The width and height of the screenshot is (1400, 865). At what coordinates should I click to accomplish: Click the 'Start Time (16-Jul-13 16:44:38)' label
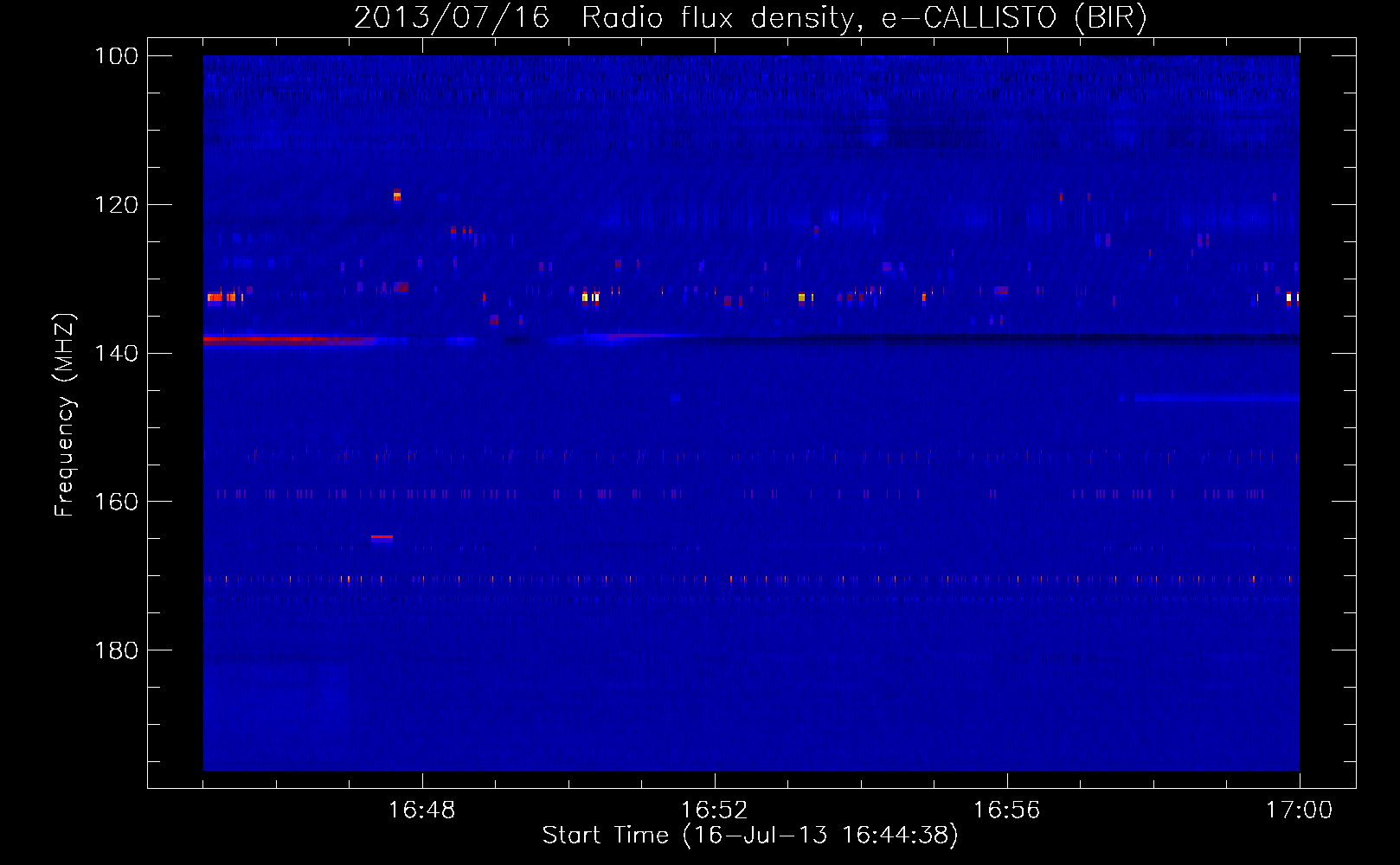(x=750, y=836)
